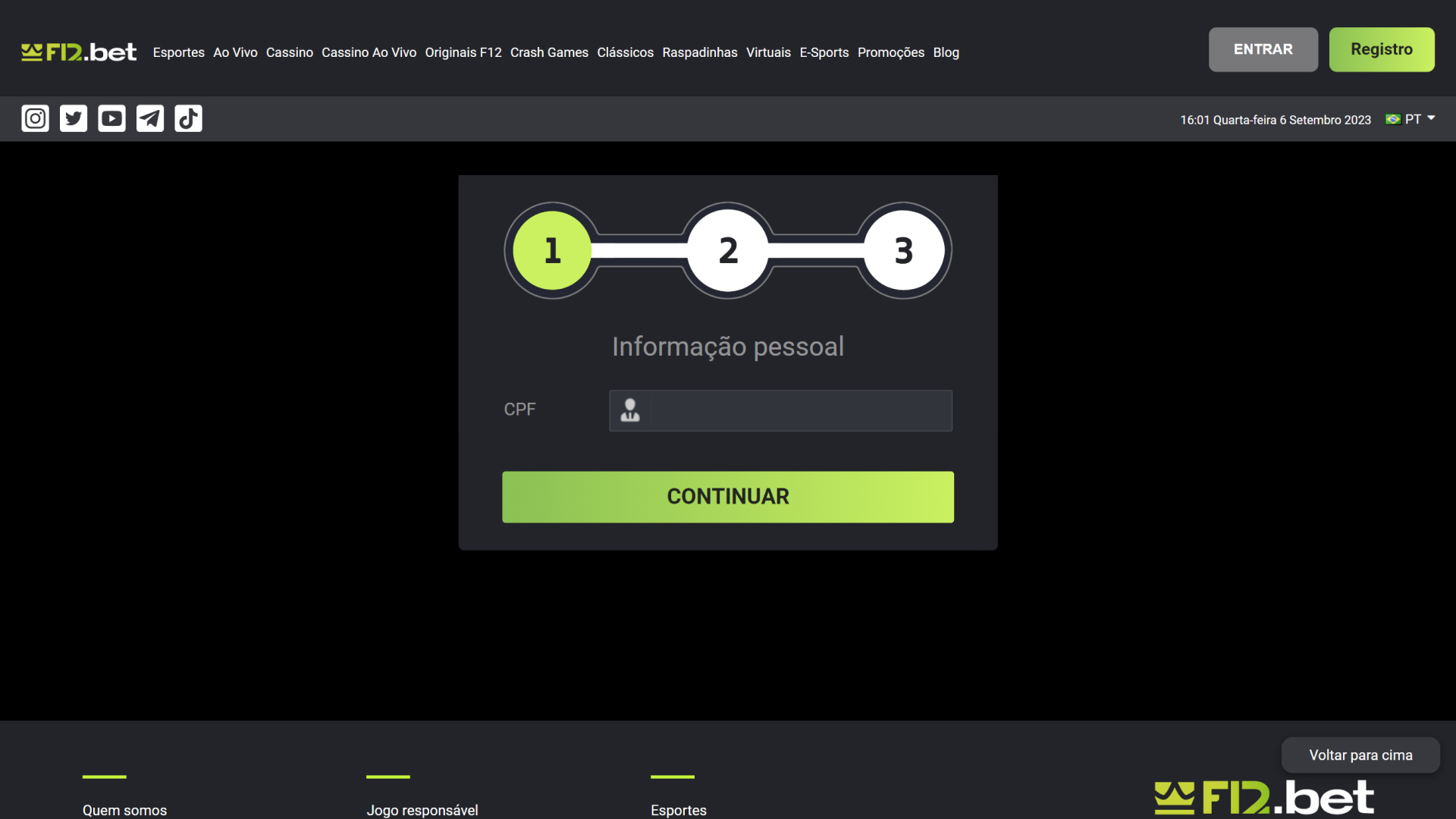Open the Cassino menu item
This screenshot has width=1456, height=819.
tap(290, 52)
